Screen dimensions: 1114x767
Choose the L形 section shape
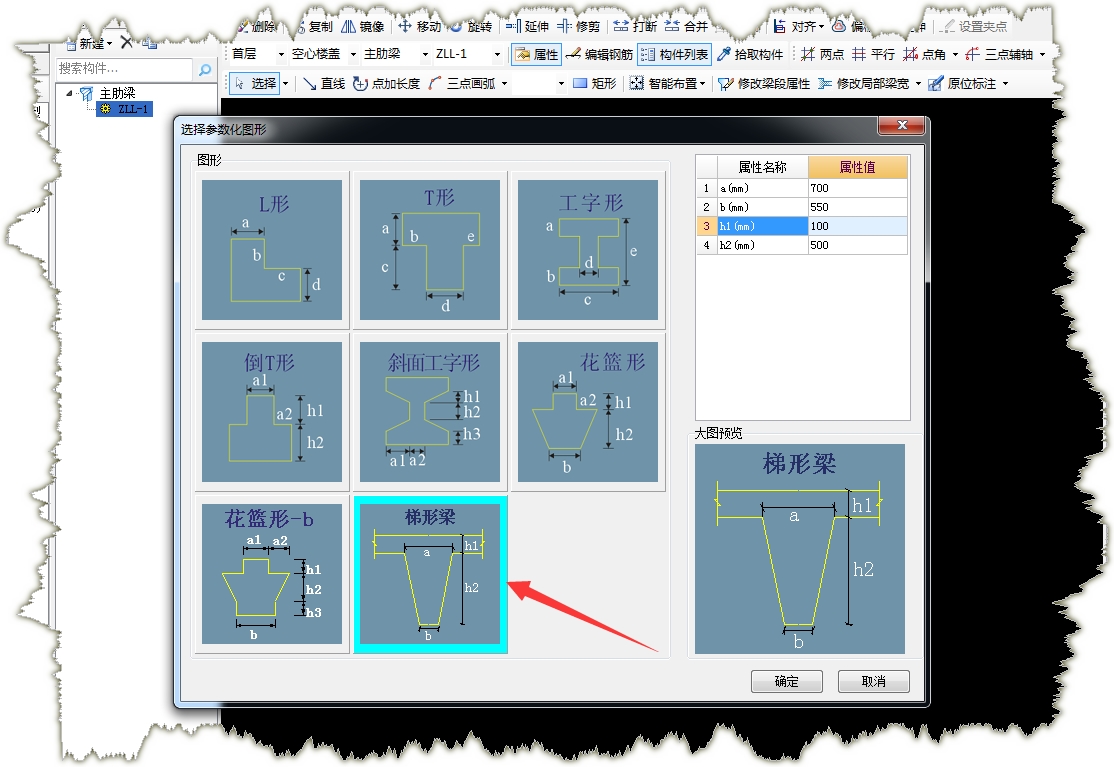pyautogui.click(x=272, y=250)
